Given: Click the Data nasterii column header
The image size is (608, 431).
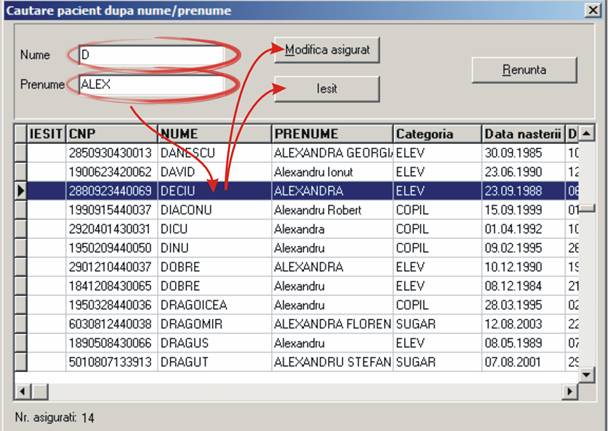Looking at the screenshot, I should pyautogui.click(x=521, y=133).
